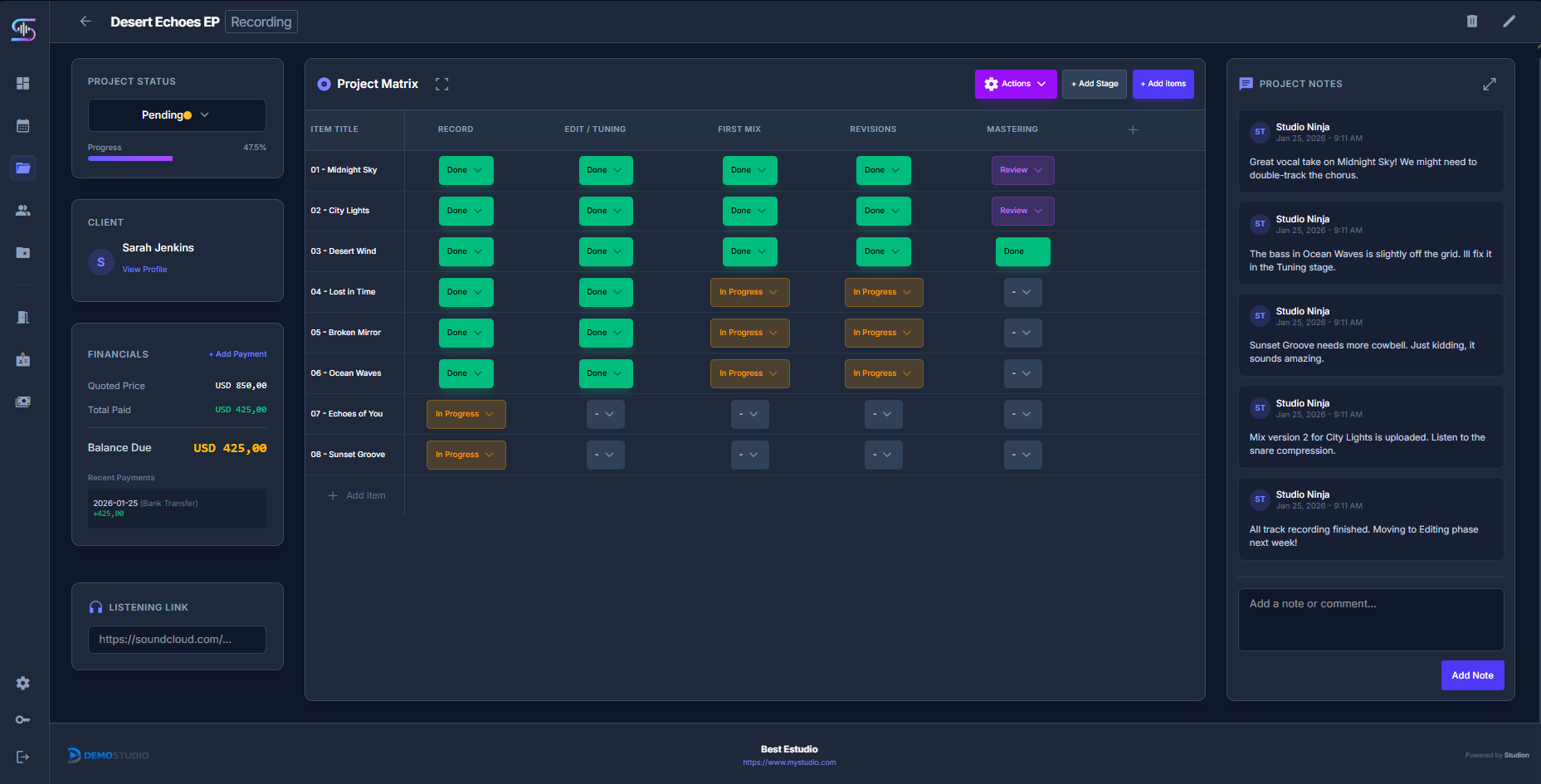Click Add Payment in the Financials panel

[237, 353]
